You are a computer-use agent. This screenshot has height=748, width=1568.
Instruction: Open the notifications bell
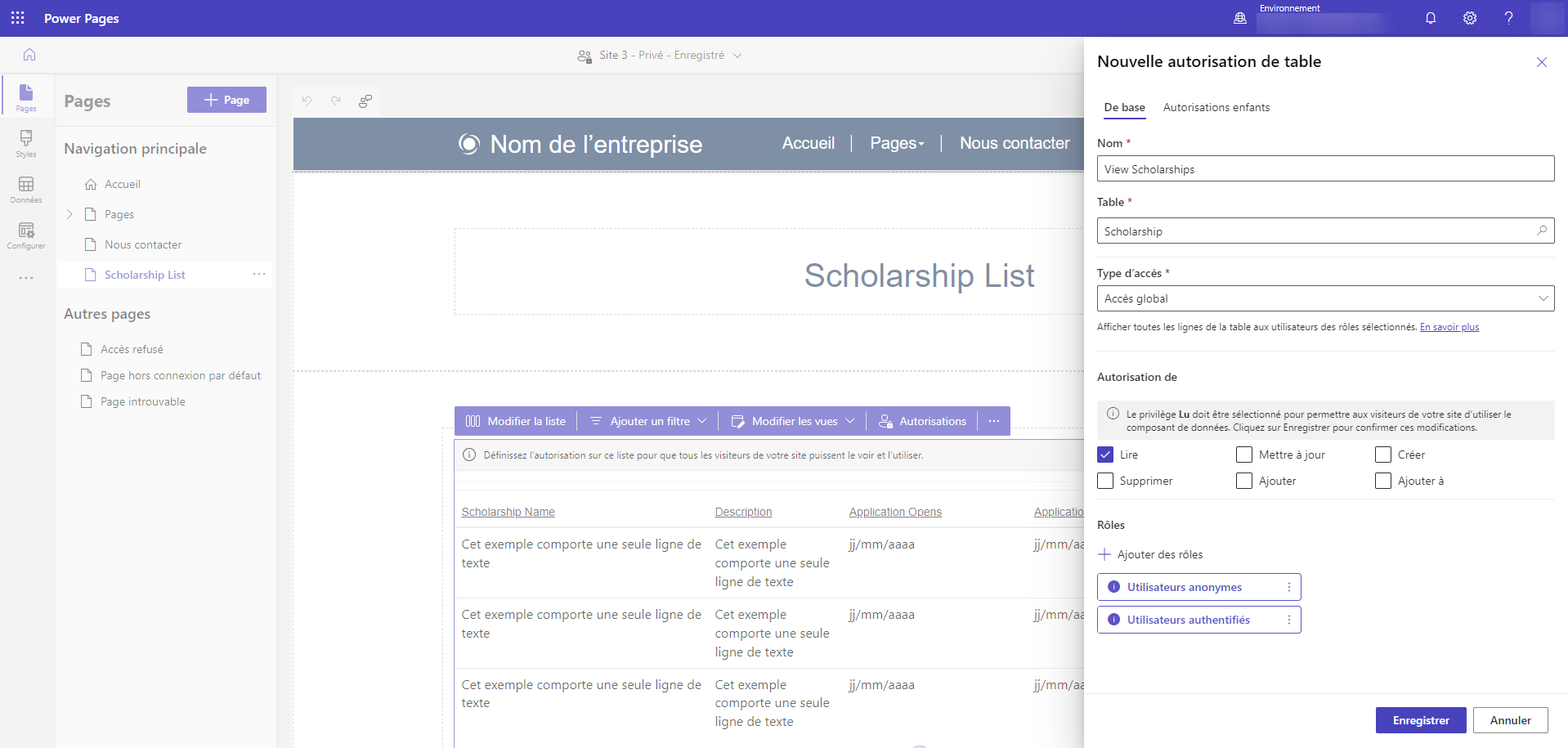(1431, 18)
